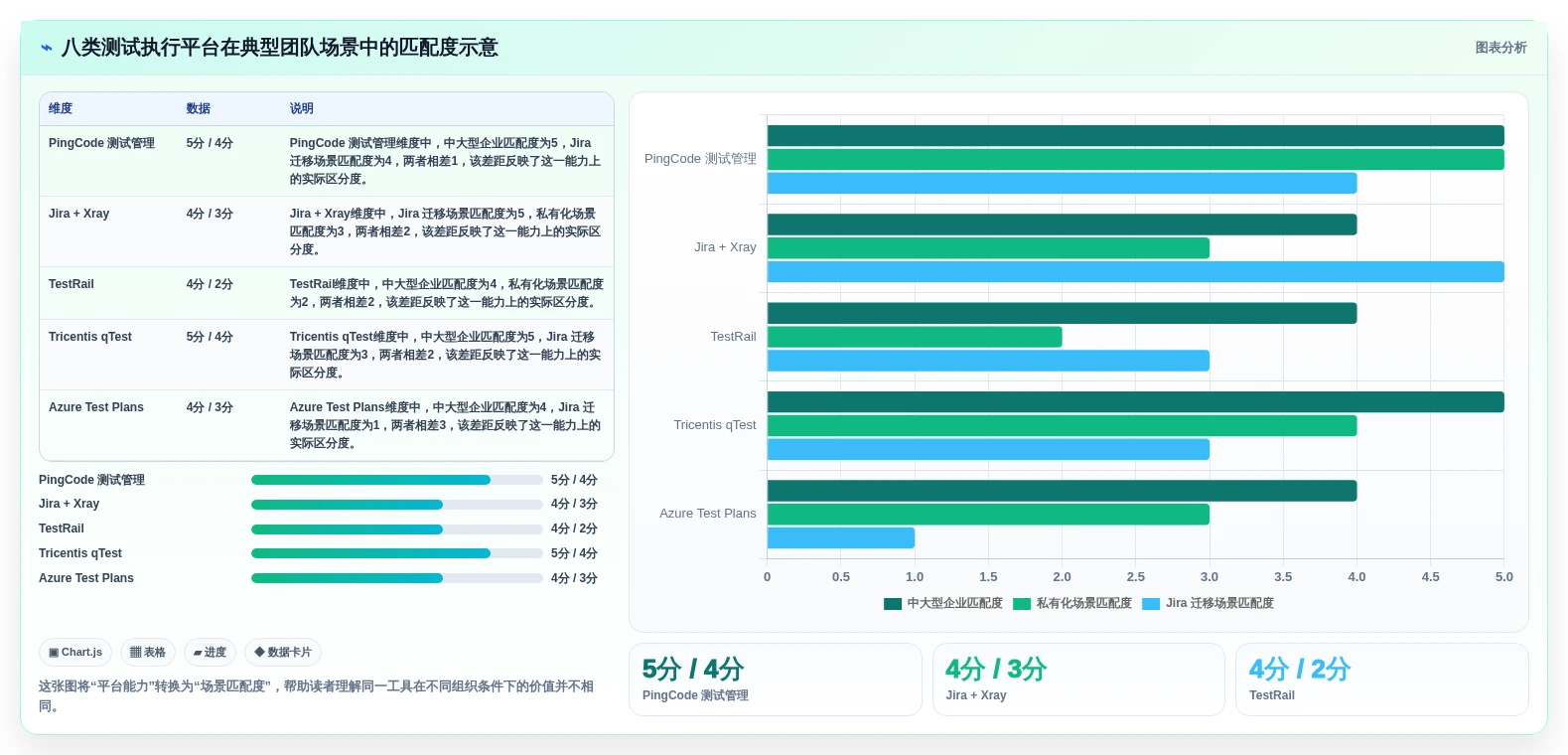Click the Jira + Xray description text in table

point(446,231)
